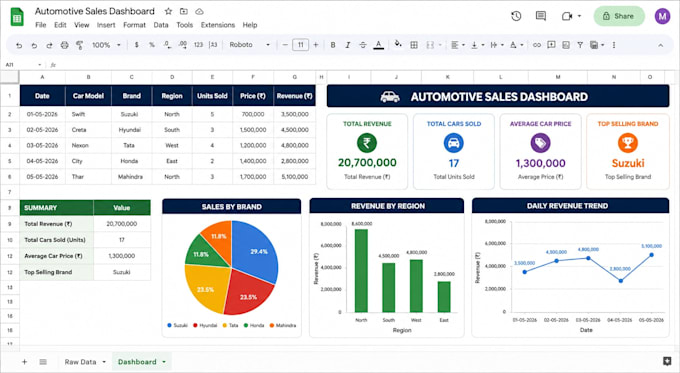680x373 pixels.
Task: Decrease decimal places in the toolbar
Action: [167, 45]
